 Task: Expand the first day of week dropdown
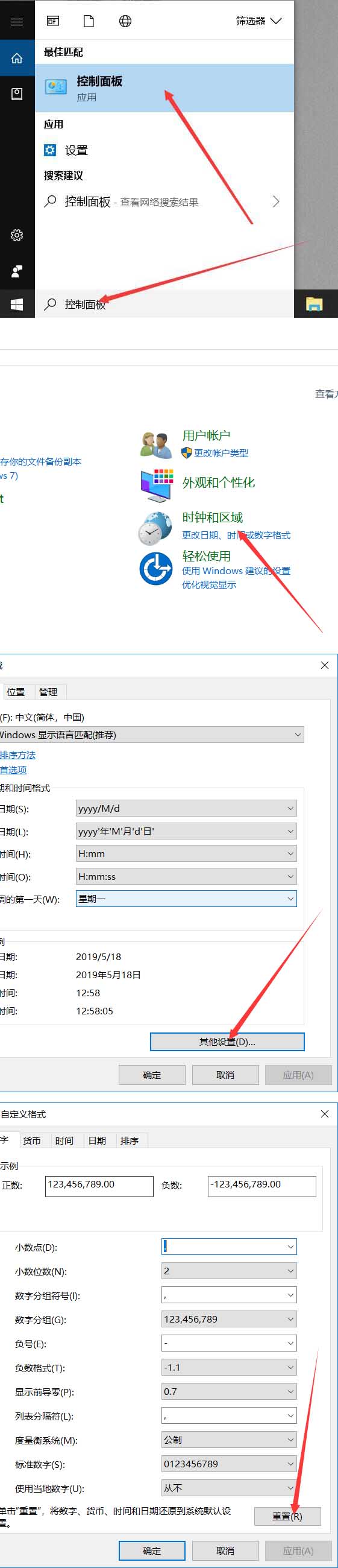(186, 899)
